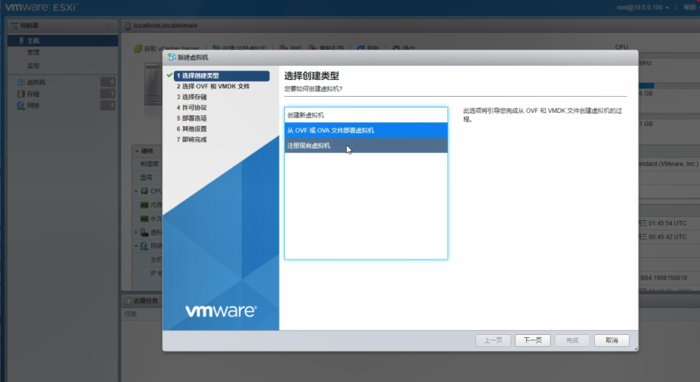The width and height of the screenshot is (700, 382).
Task: Select 创建新虚拟机 creation type
Action: (366, 115)
